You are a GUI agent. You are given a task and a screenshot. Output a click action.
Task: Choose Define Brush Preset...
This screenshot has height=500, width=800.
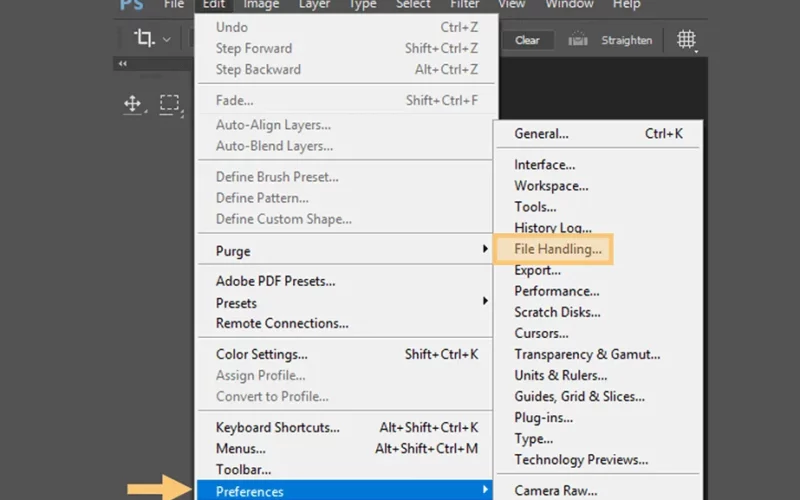click(345, 177)
